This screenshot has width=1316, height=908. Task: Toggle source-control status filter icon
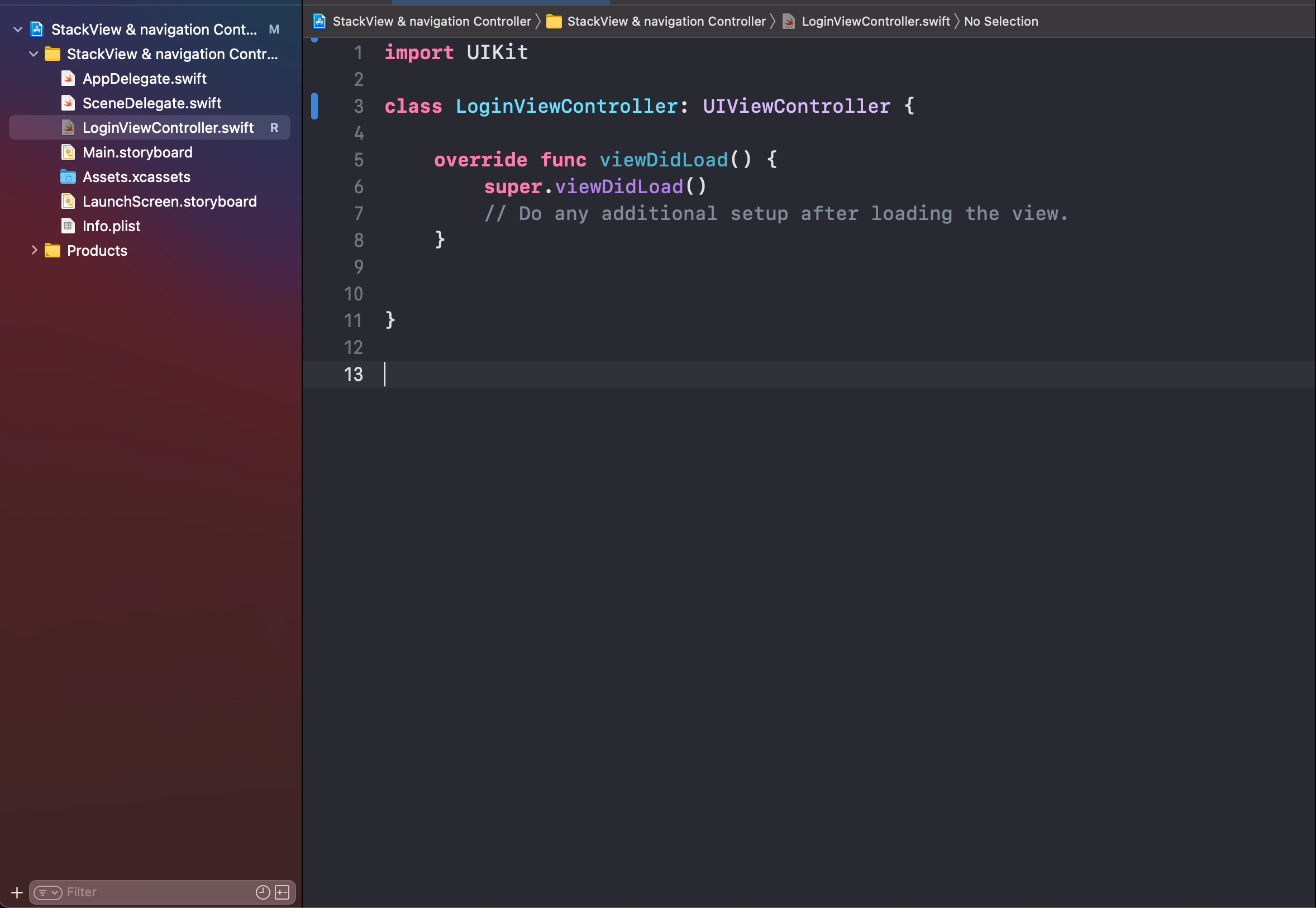coord(282,892)
